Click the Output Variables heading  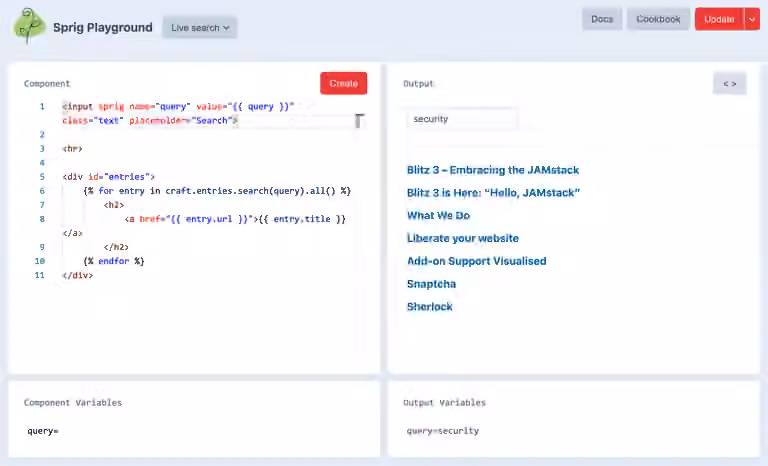445,403
